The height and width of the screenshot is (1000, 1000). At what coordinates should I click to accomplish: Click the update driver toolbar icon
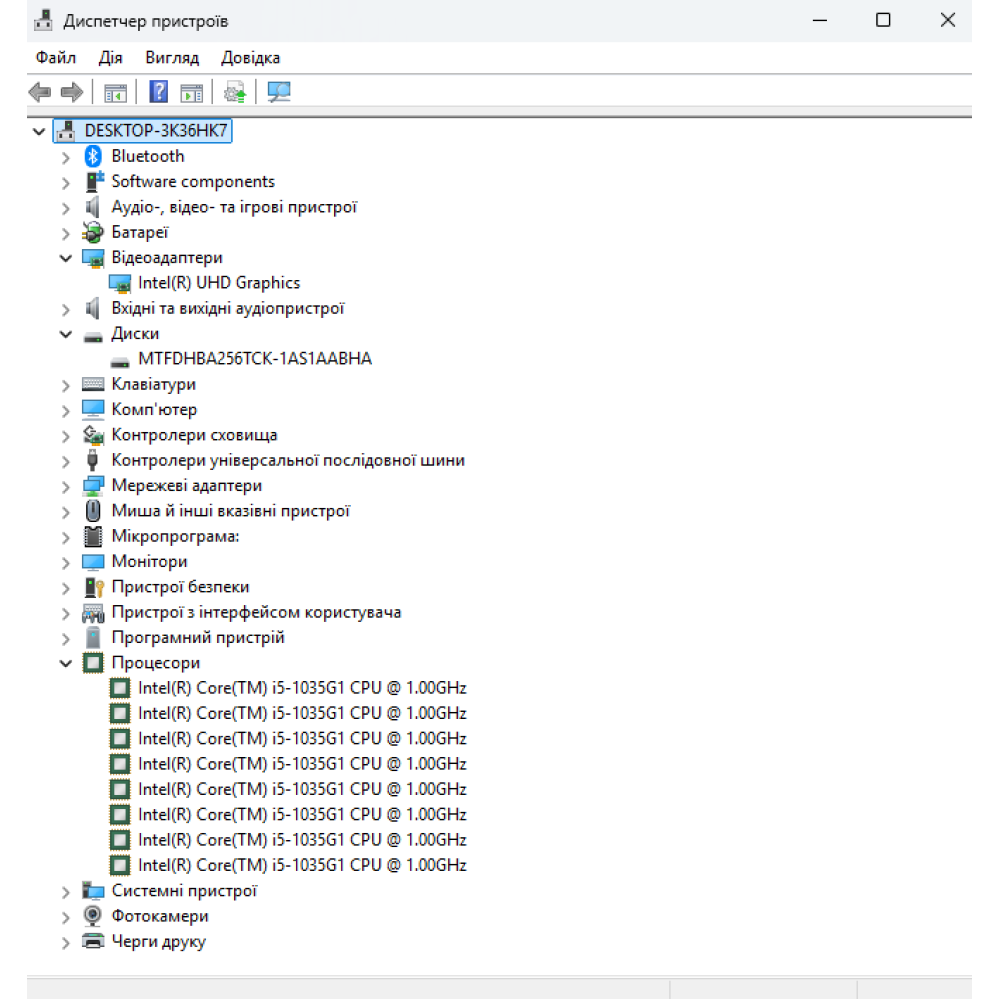pos(235,93)
